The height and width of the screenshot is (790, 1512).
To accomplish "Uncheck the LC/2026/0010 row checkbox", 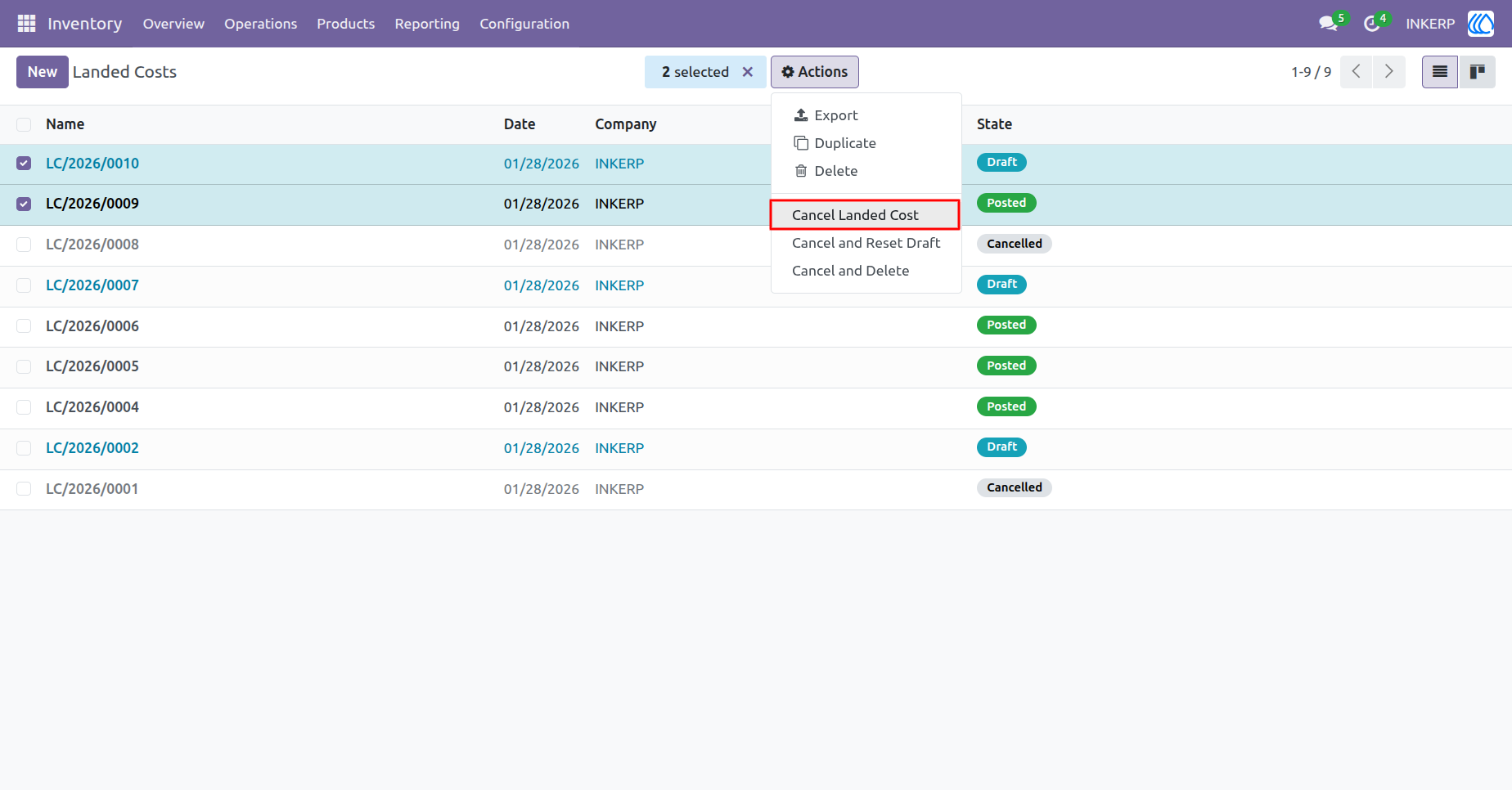I will 24,164.
